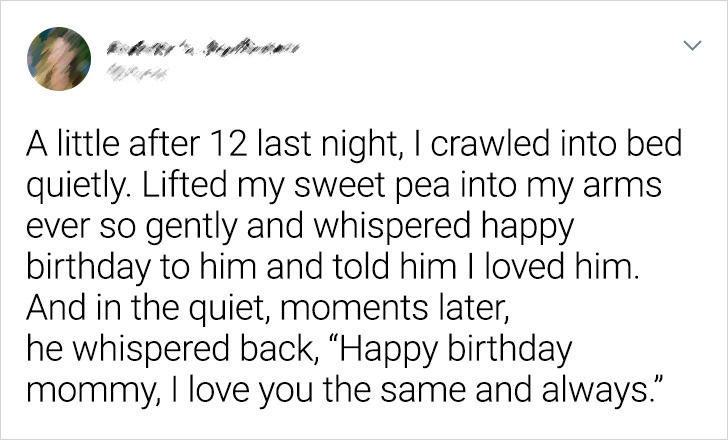Open the blurred author display name
This screenshot has width=728, height=440.
click(203, 48)
